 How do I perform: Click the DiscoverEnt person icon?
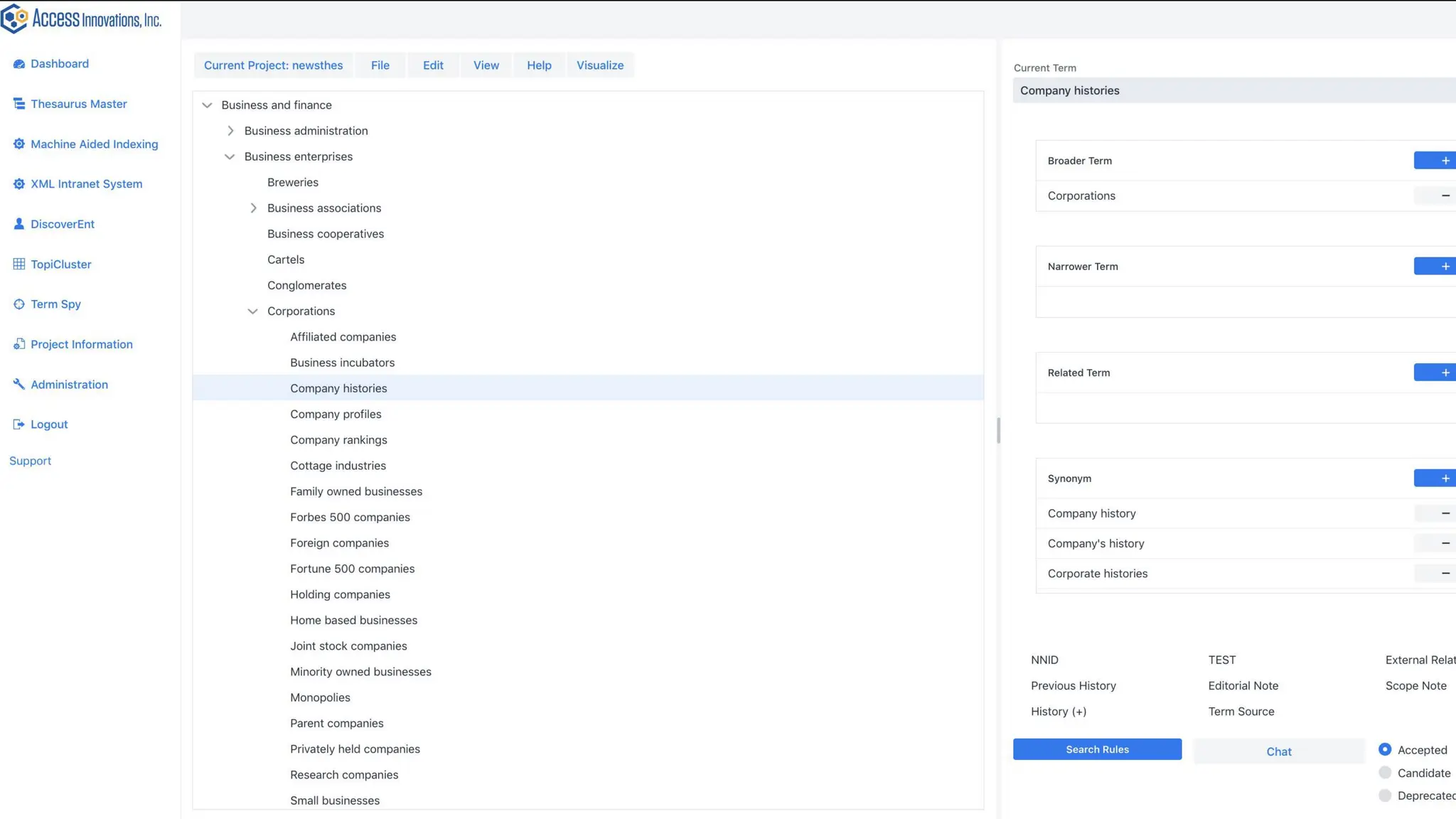point(19,224)
